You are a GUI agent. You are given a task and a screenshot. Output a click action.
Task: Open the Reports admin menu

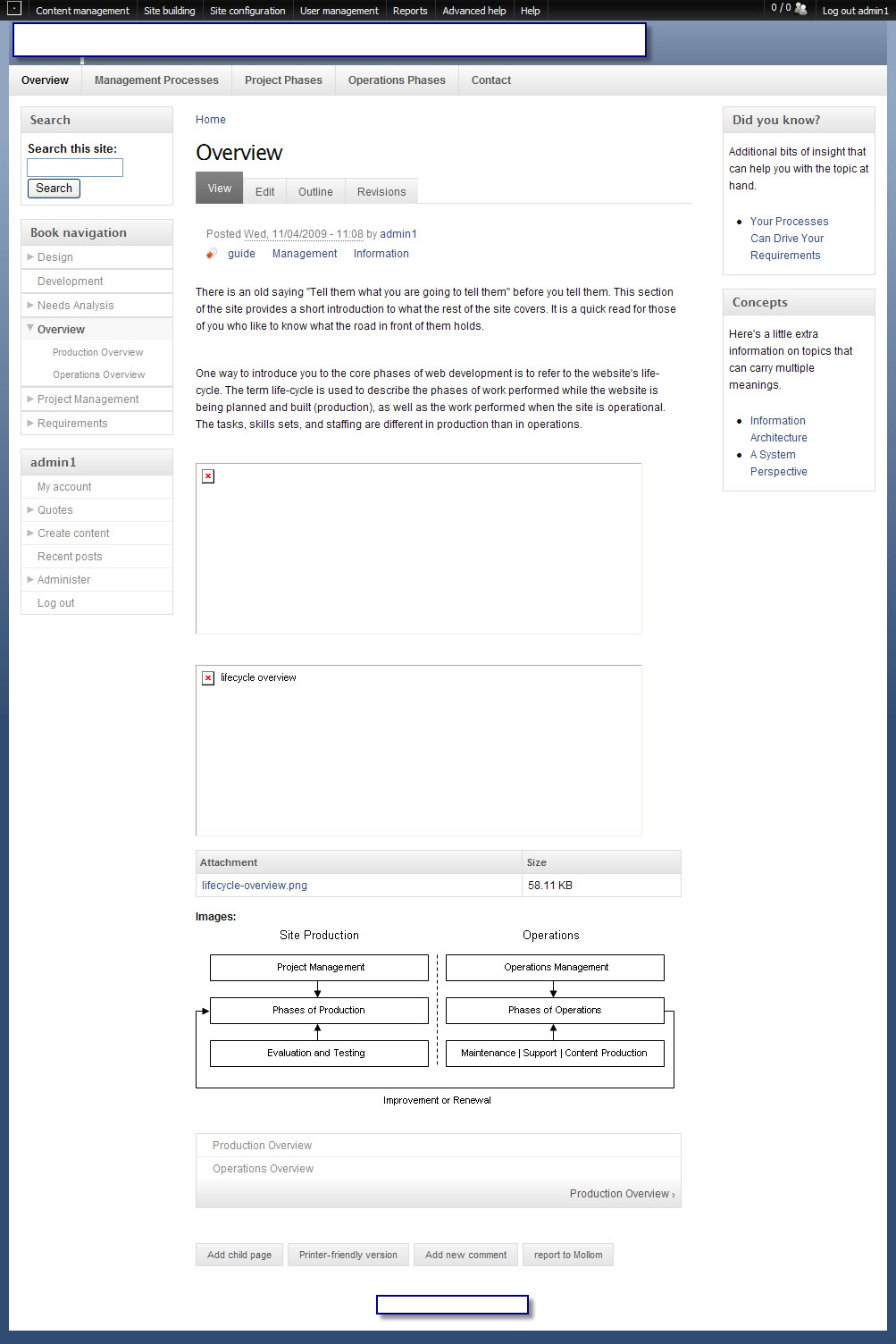tap(410, 11)
